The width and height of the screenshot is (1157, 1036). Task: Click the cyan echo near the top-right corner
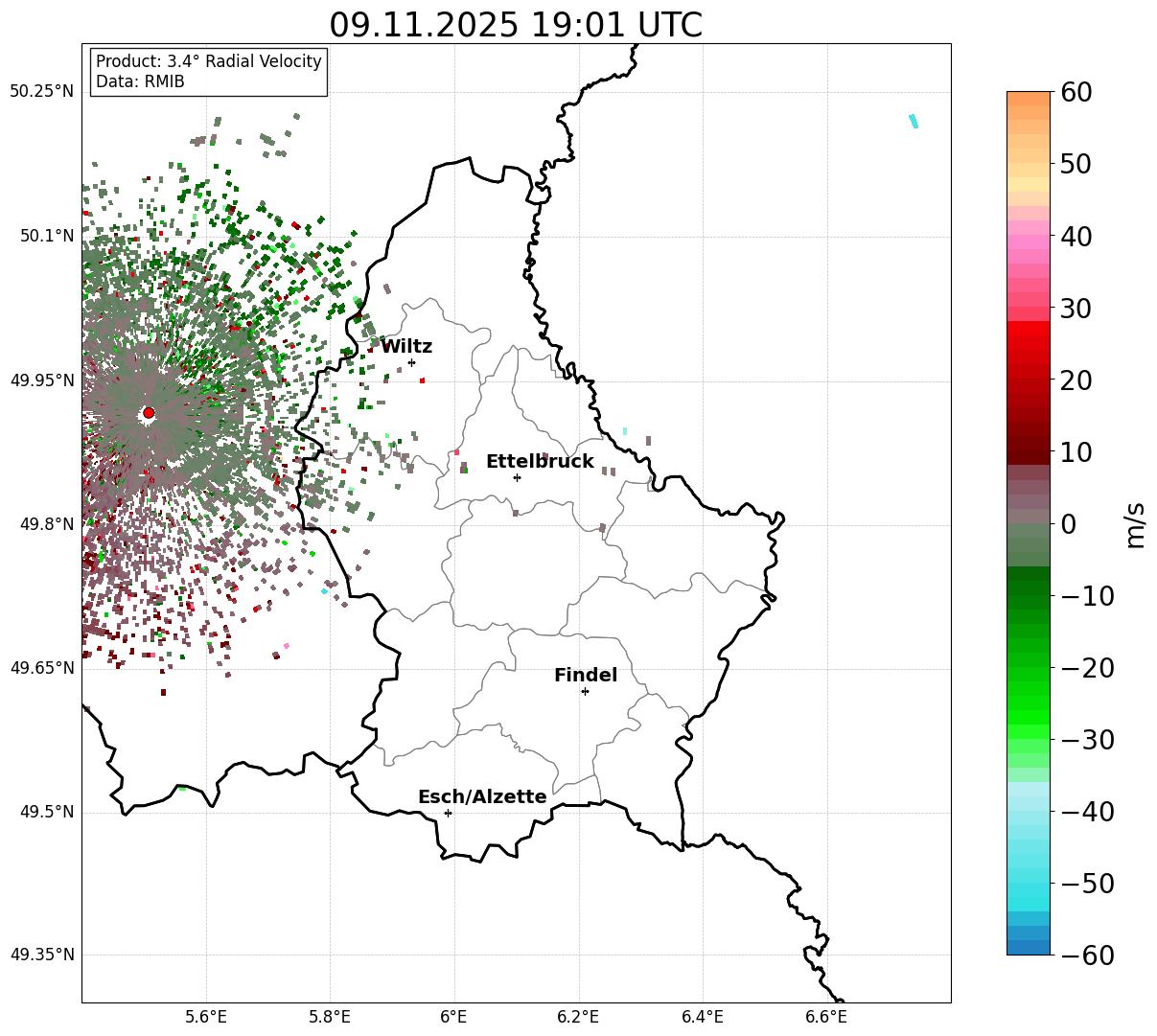pyautogui.click(x=914, y=121)
